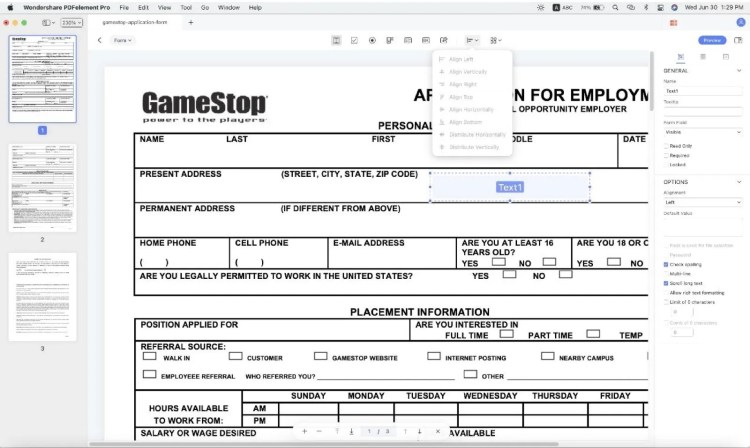Open the form recognition options dropdown
750x448 pixels.
(x=496, y=41)
